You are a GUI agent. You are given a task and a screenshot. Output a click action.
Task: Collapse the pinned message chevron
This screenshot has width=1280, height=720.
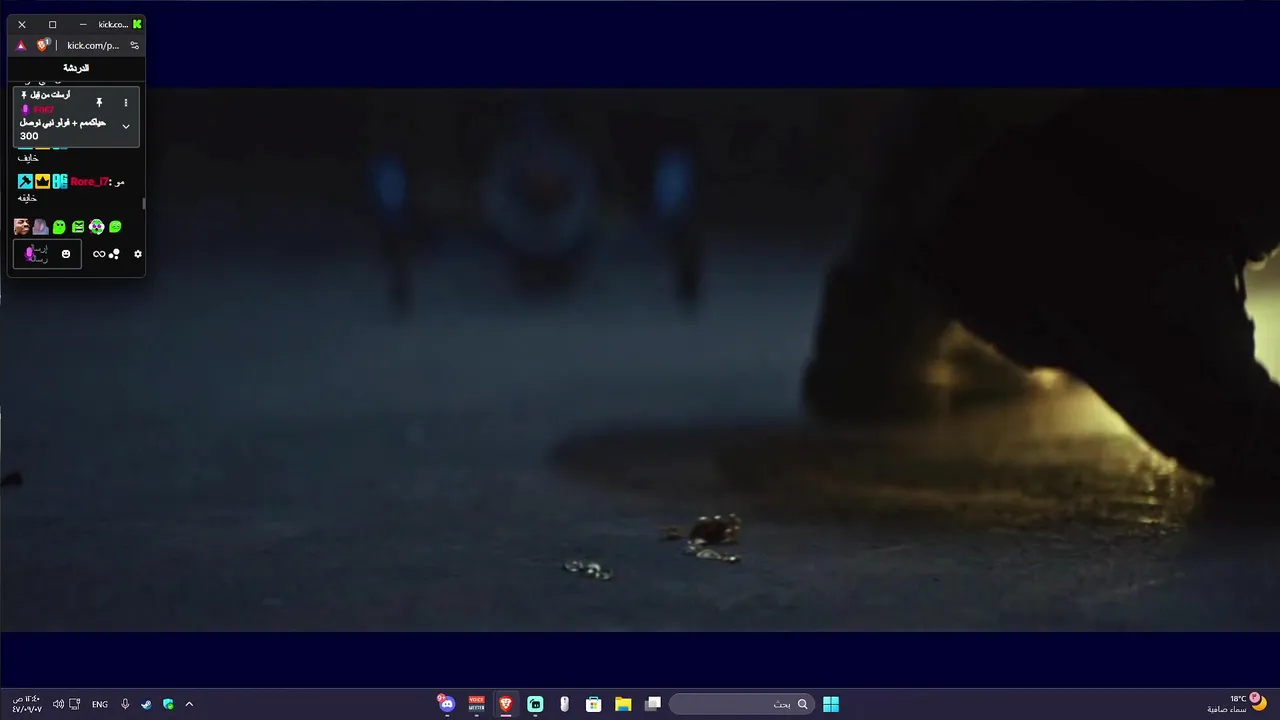click(x=126, y=126)
